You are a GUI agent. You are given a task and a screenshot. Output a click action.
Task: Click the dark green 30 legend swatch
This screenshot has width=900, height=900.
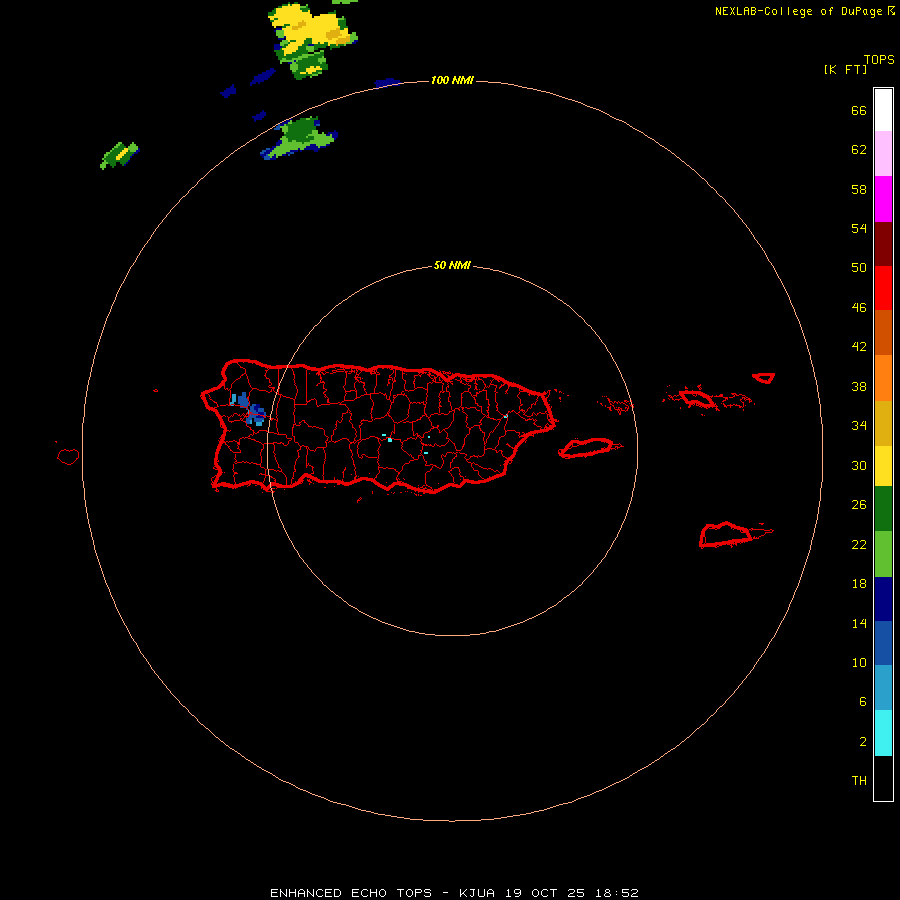tap(883, 509)
